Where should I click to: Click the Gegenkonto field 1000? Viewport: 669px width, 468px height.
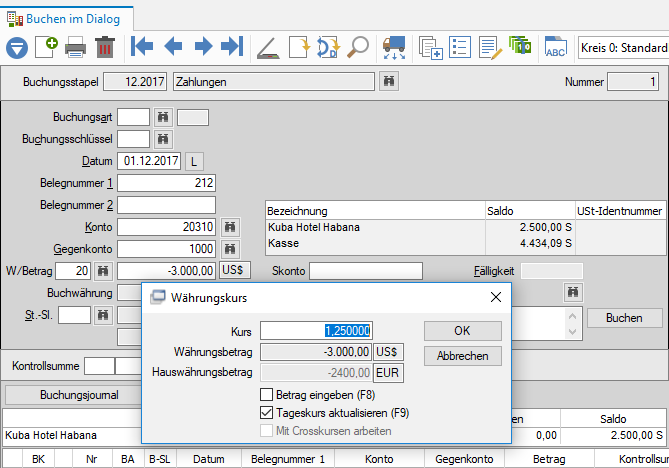(x=166, y=249)
